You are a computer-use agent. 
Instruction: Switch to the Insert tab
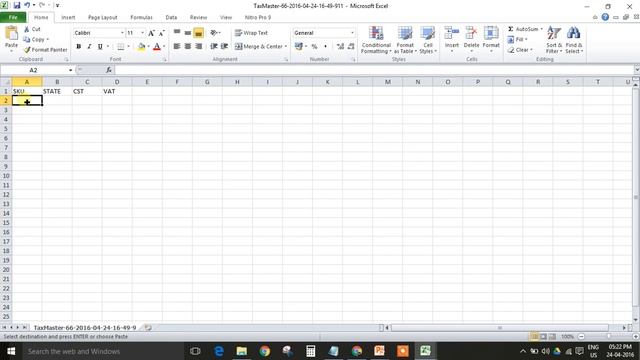coord(68,17)
